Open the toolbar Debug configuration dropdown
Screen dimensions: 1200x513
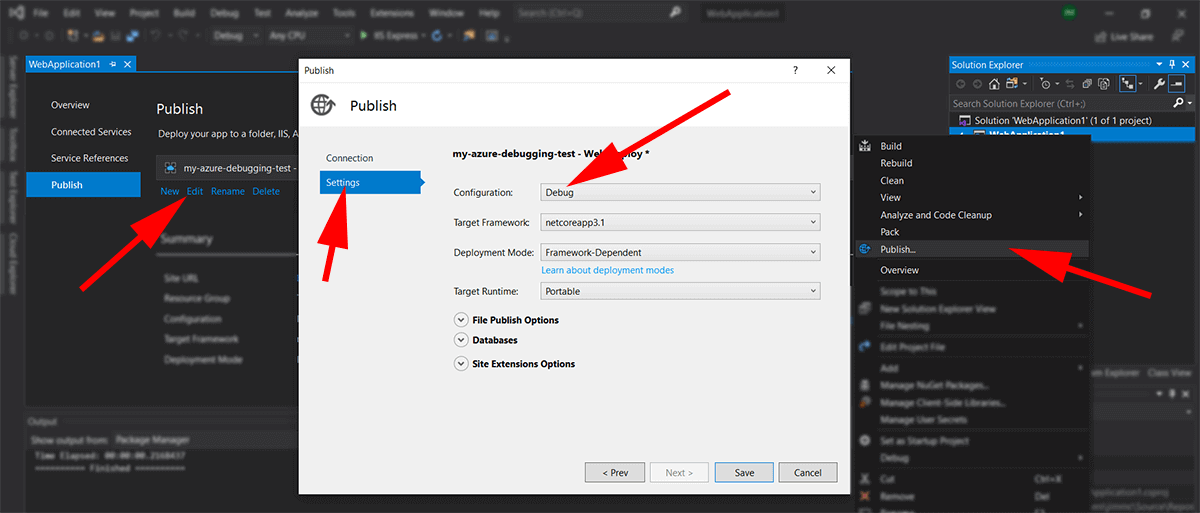pyautogui.click(x=236, y=35)
